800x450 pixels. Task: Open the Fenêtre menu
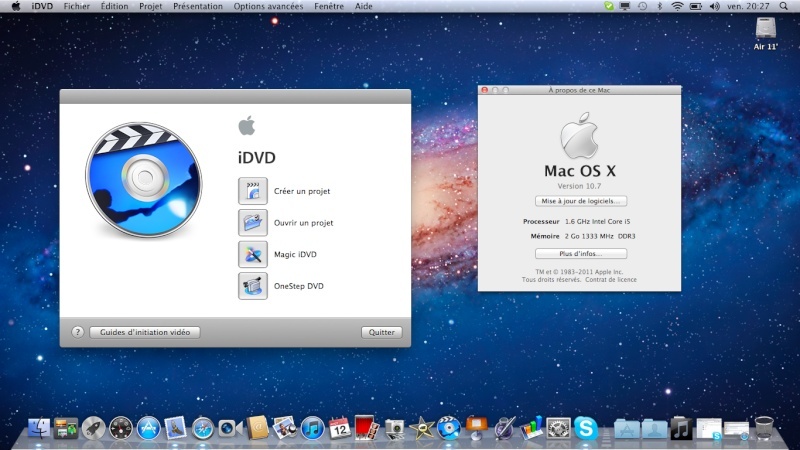click(x=329, y=6)
